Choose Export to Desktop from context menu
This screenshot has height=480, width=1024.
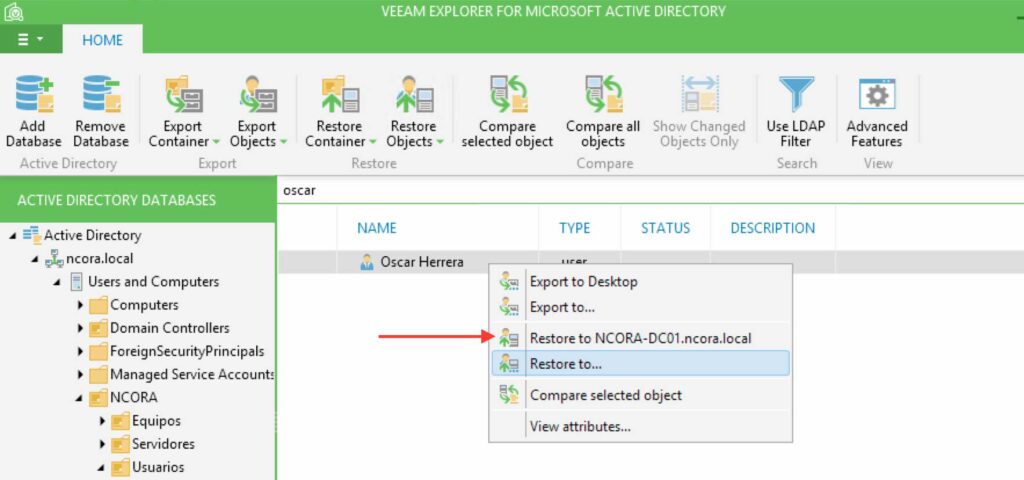[x=640, y=282]
